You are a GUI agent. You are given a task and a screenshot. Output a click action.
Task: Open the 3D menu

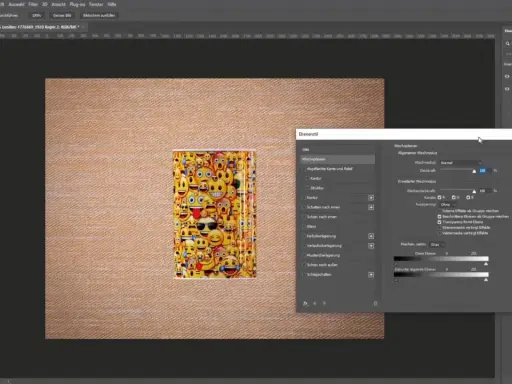click(x=45, y=4)
